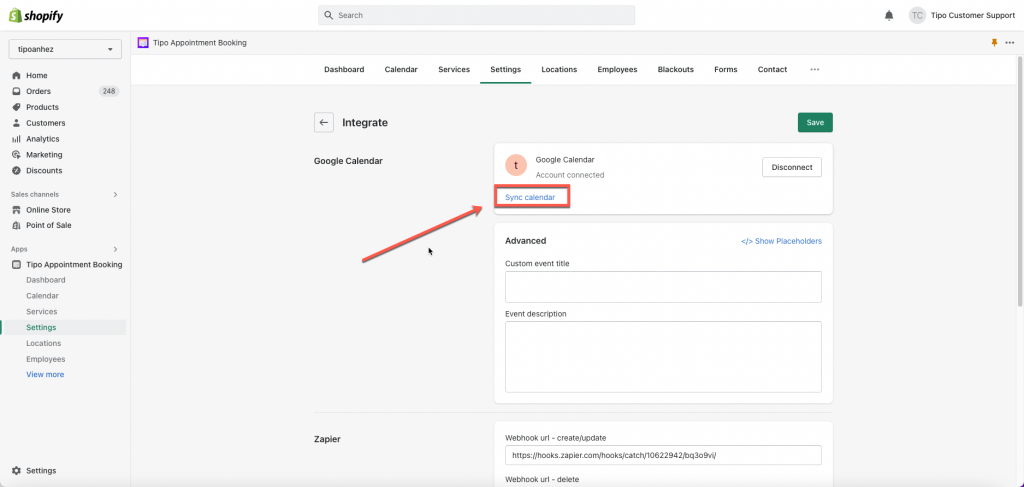Go back using the arrow button
The image size is (1024, 487).
tap(324, 122)
